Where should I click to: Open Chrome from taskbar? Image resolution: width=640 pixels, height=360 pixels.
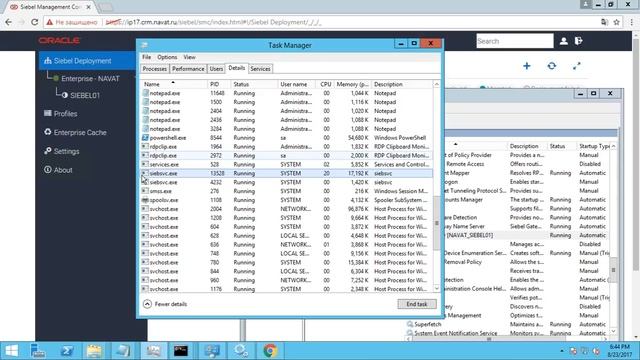pos(270,351)
